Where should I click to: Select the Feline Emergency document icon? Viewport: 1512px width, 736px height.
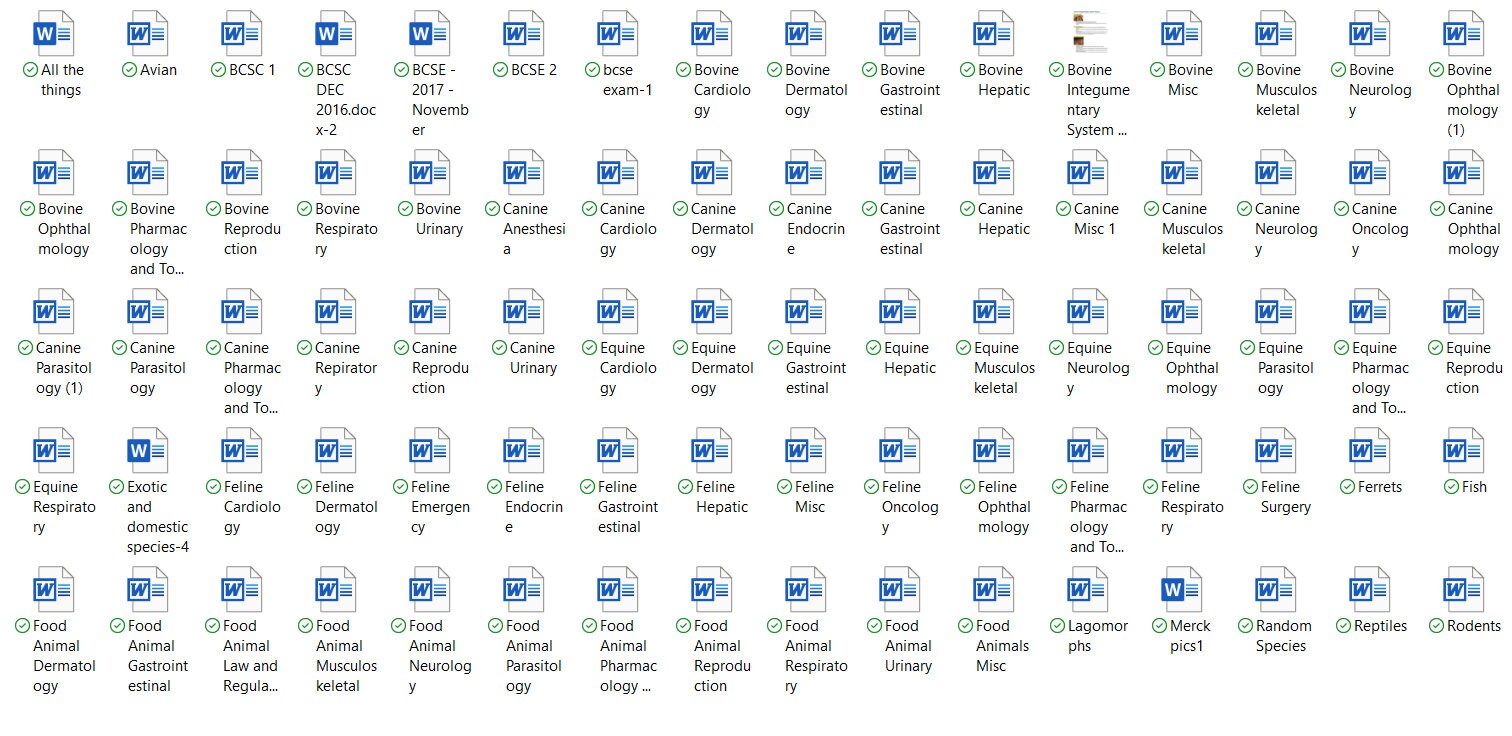click(430, 450)
